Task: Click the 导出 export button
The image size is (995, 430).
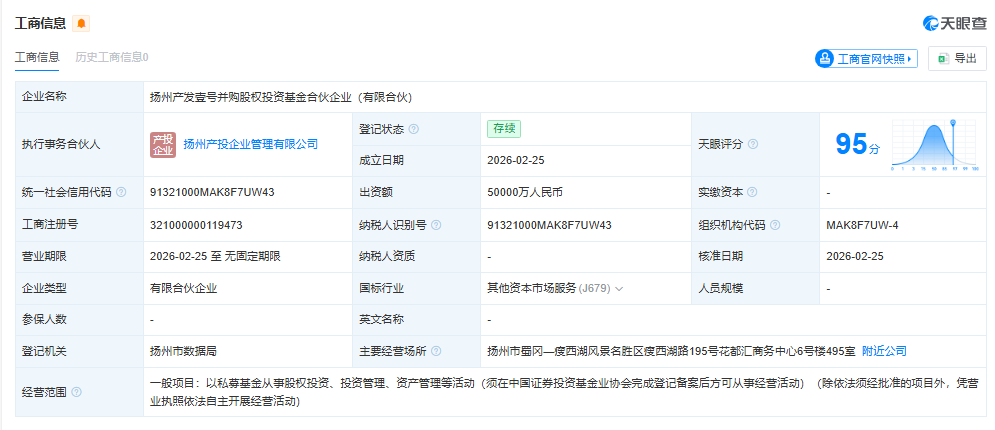Action: 956,59
